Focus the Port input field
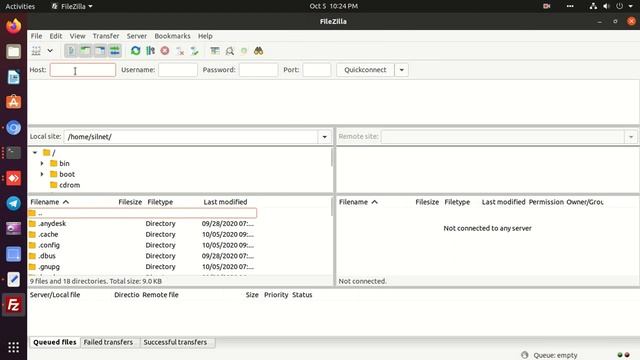 click(317, 70)
